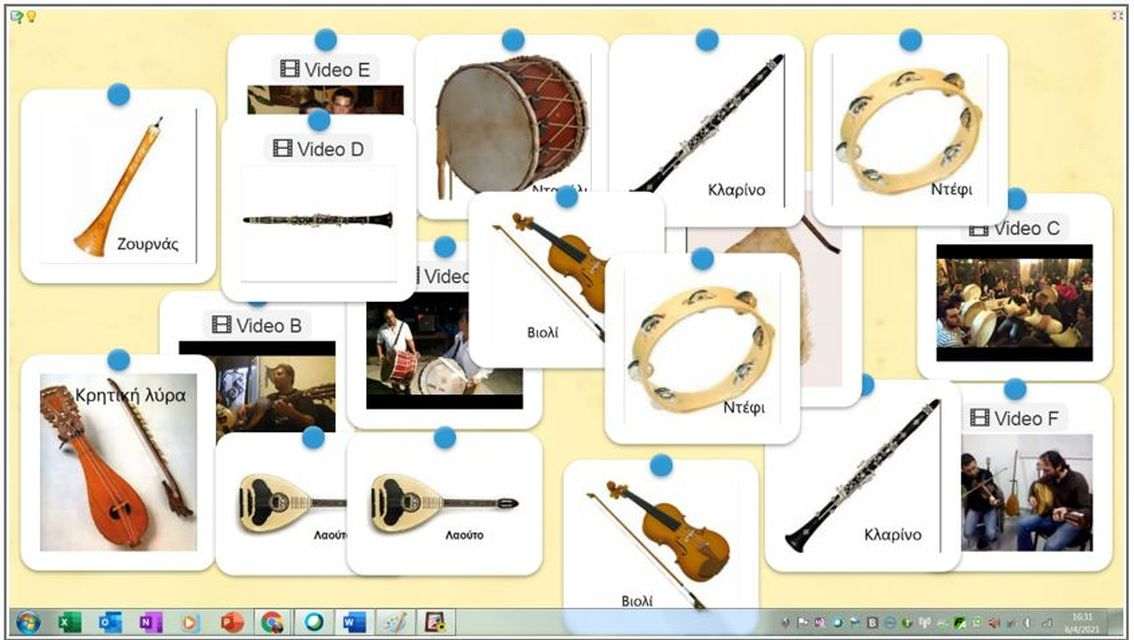Click the Video D title label
Screen dimensions: 1134x640
(331, 149)
